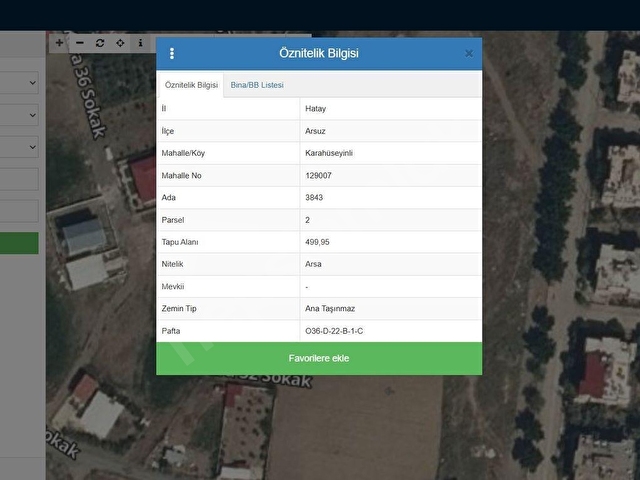Zoom out the map with minus icon
Screen dimensions: 640x480
pyautogui.click(x=80, y=43)
